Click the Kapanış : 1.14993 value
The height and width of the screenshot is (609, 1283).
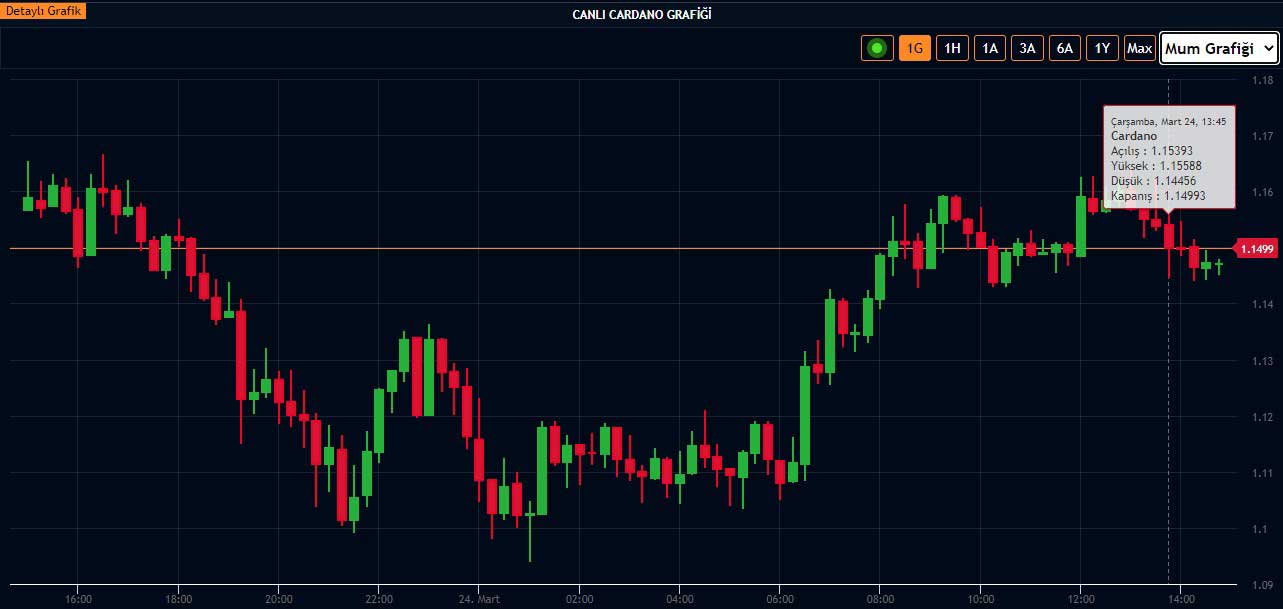coord(1157,197)
